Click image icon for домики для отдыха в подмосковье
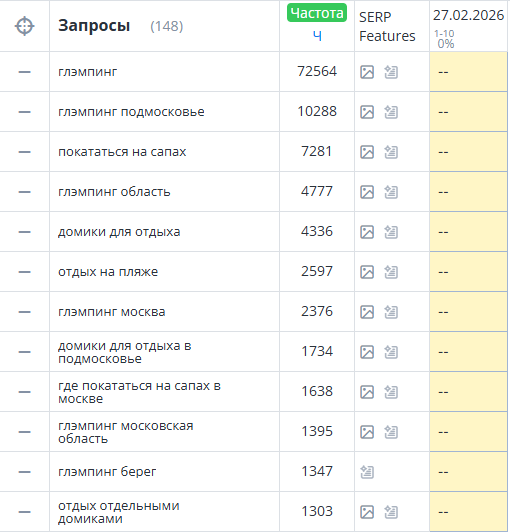 pos(367,352)
